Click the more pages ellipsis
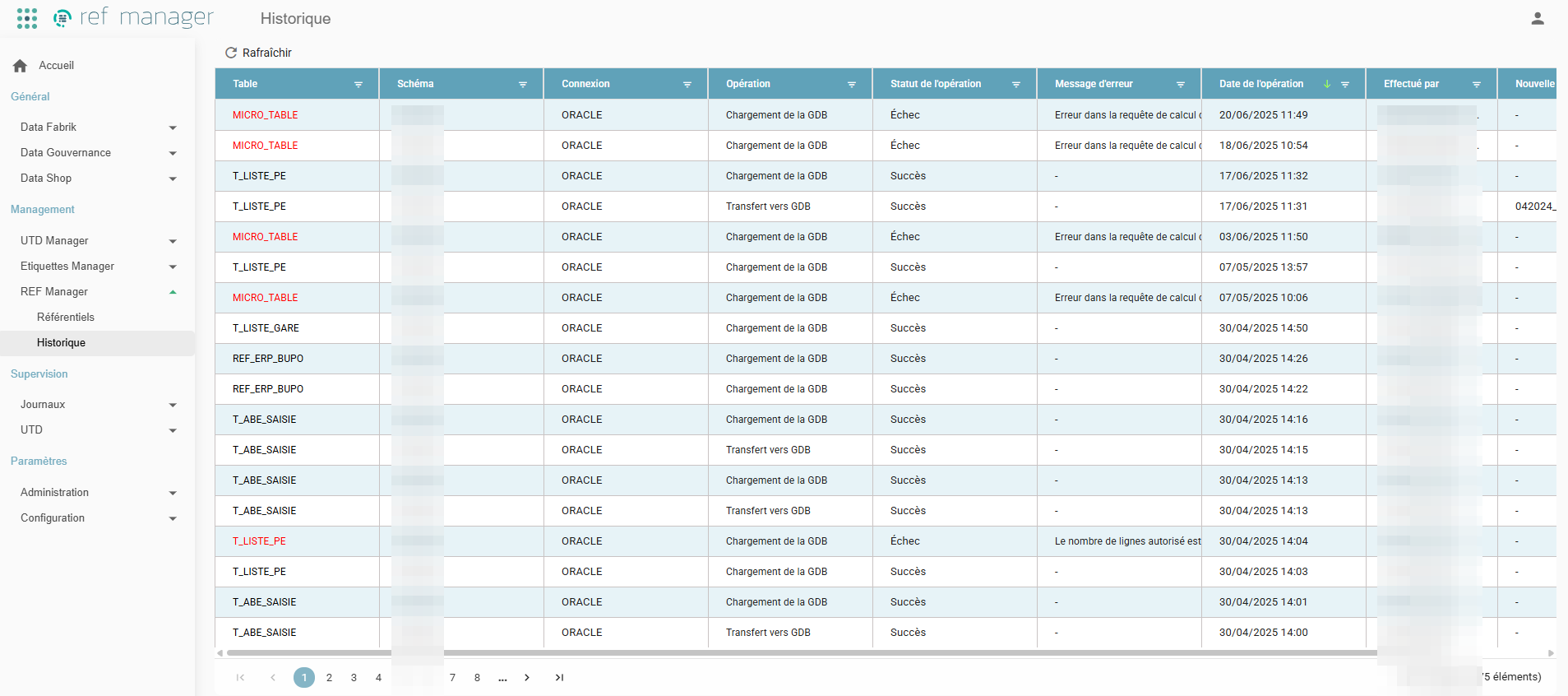Image resolution: width=1568 pixels, height=696 pixels. tap(502, 678)
